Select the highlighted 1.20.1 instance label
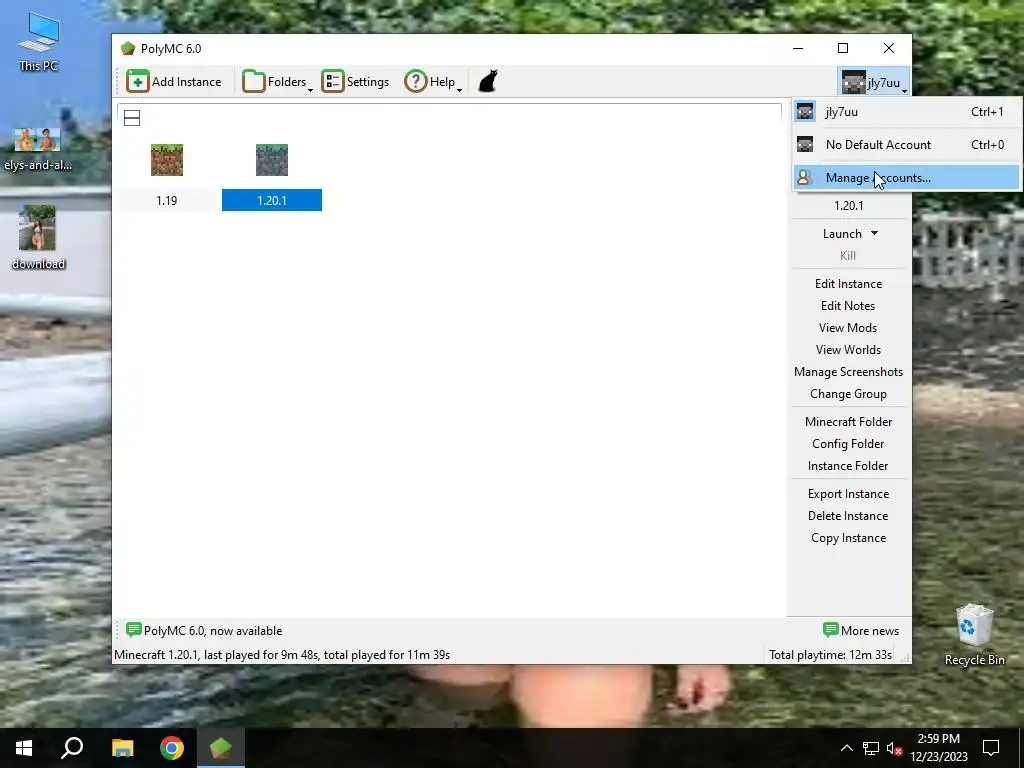This screenshot has width=1024, height=768. pos(272,200)
